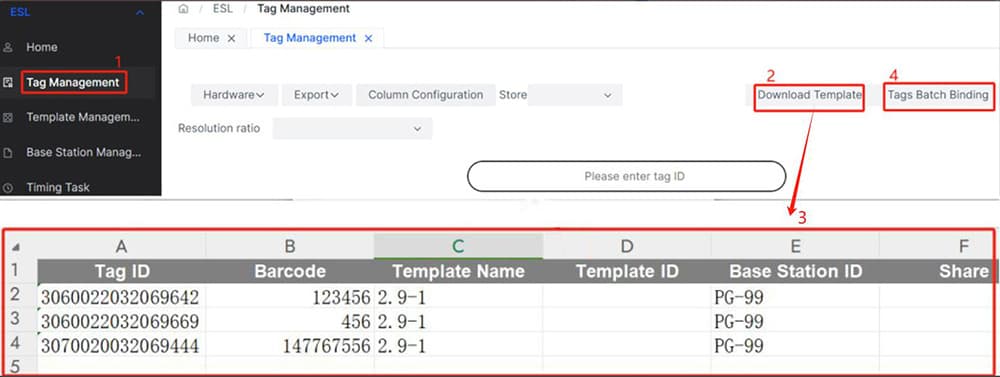Switch to the Tag Management tab
This screenshot has width=1000, height=377.
310,38
